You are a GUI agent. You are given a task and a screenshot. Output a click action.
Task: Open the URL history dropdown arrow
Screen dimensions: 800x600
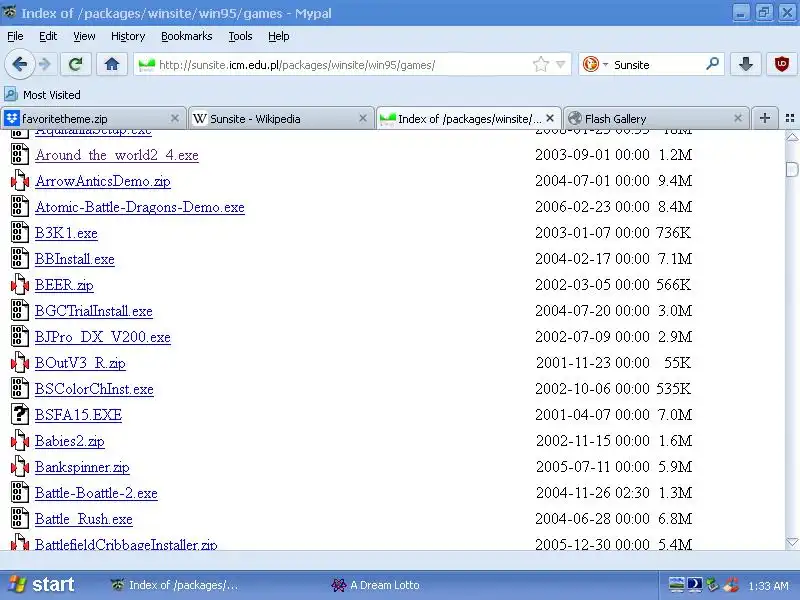click(561, 64)
